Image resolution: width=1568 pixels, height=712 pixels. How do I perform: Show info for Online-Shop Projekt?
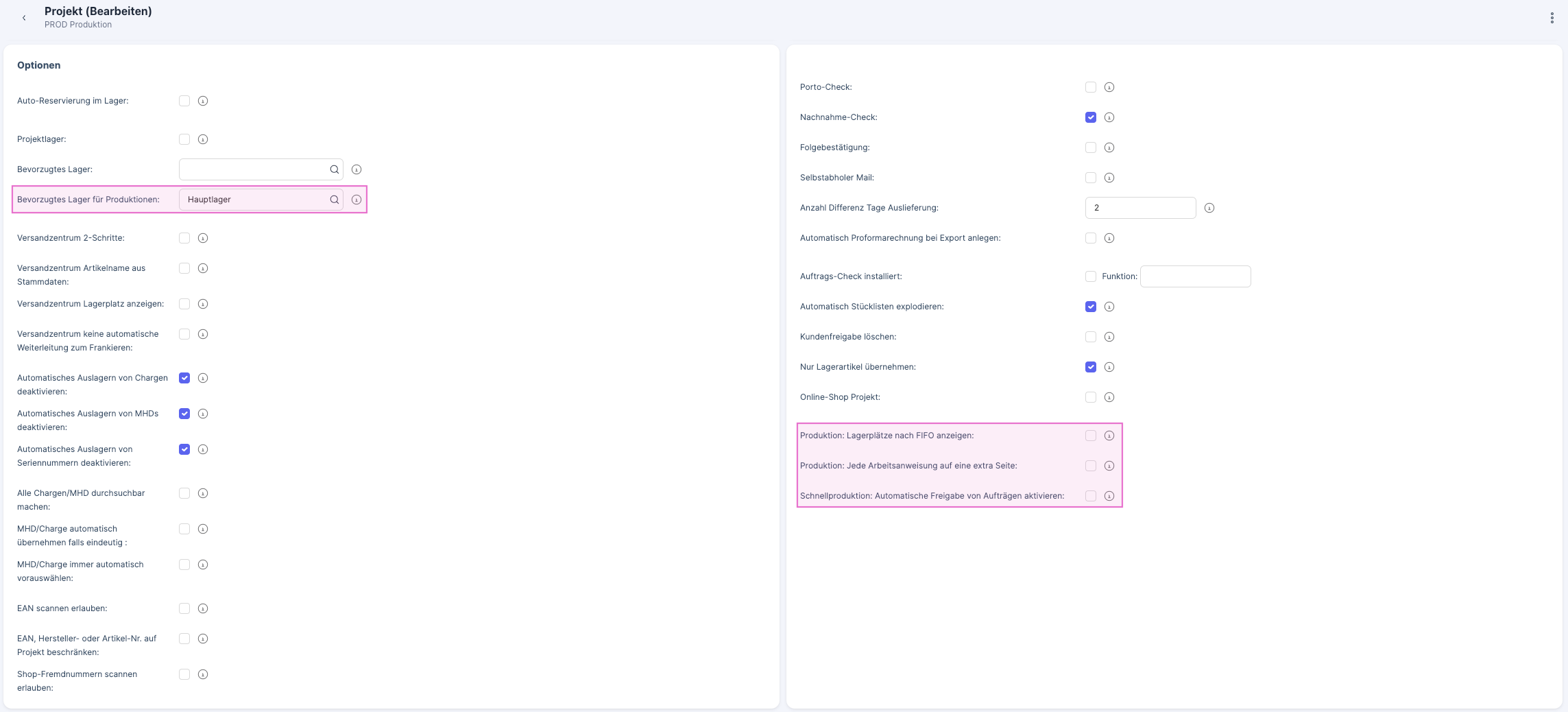coord(1109,397)
